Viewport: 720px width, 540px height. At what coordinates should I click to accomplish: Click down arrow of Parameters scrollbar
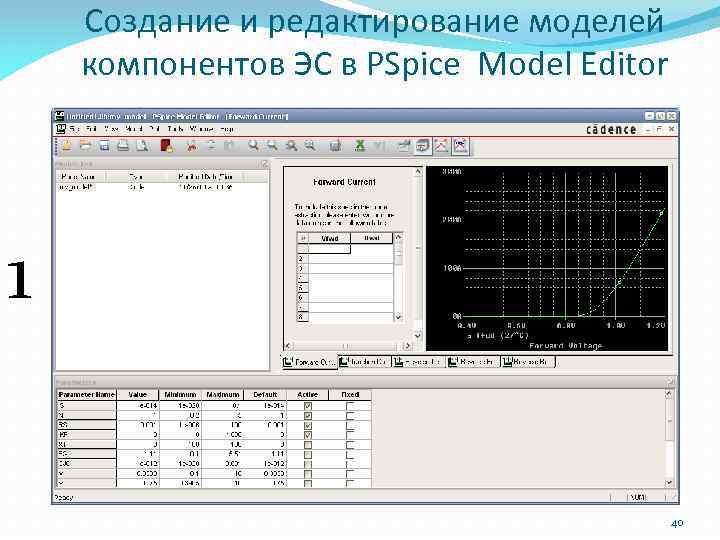(669, 482)
